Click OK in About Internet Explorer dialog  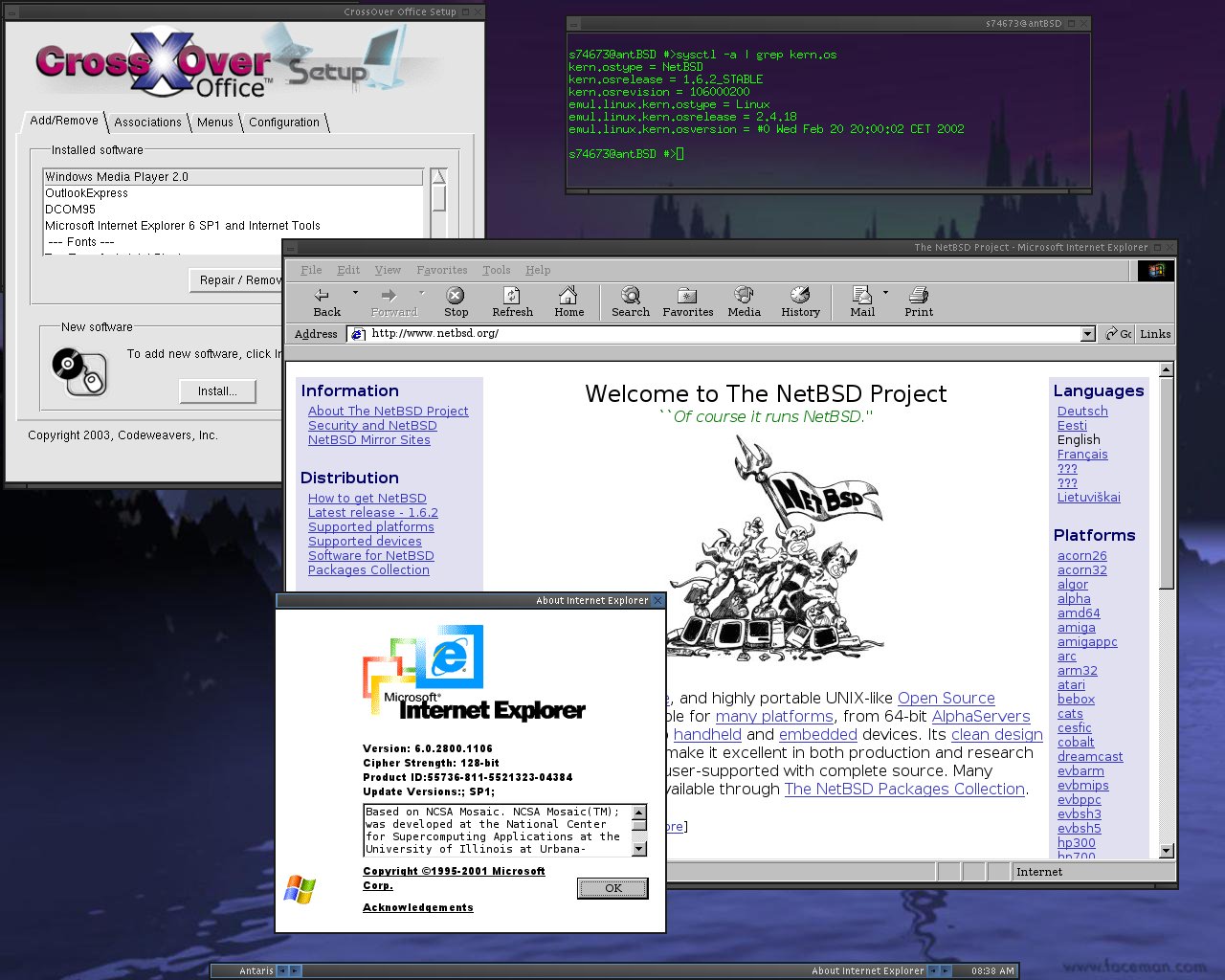click(612, 888)
